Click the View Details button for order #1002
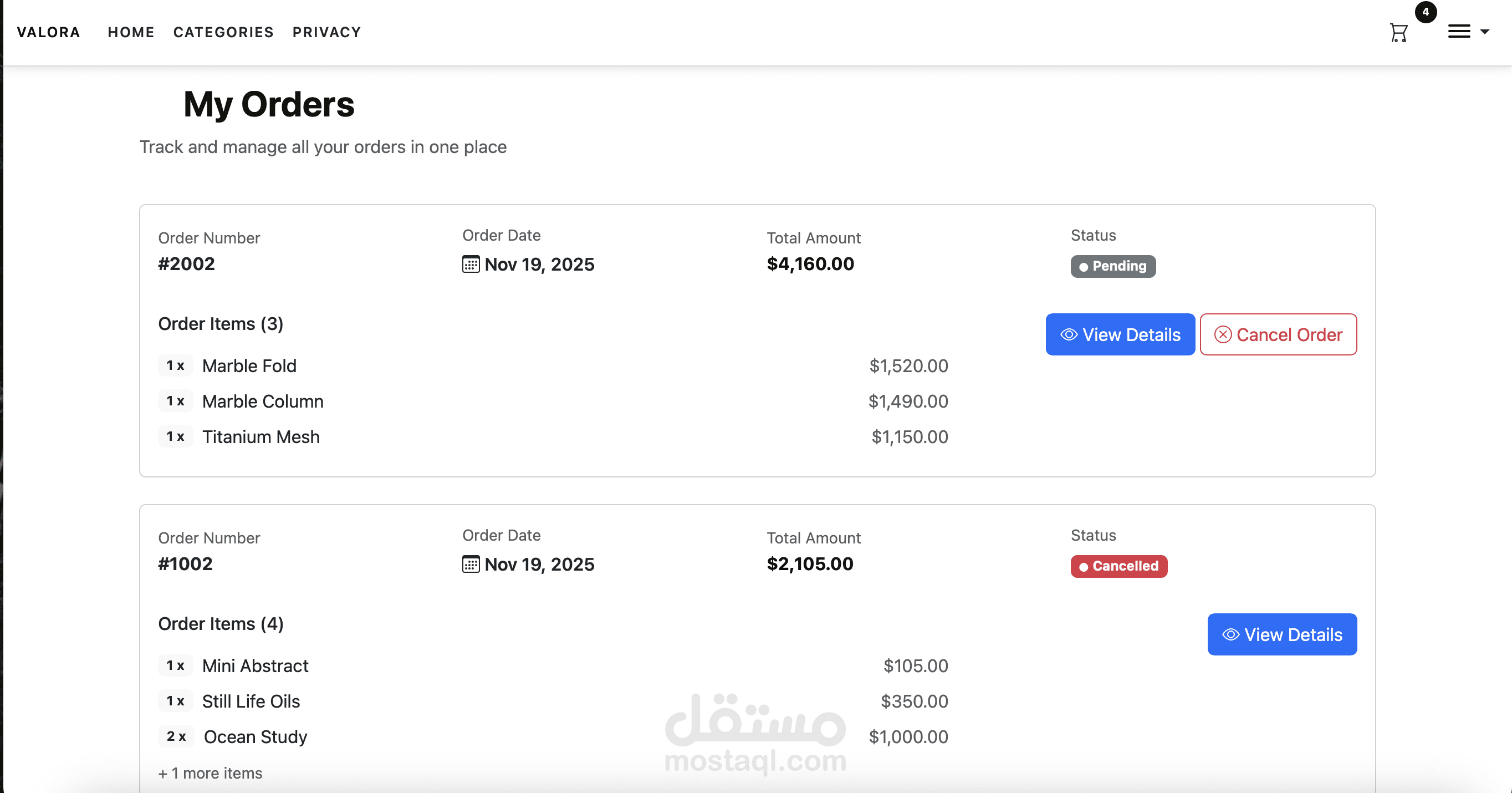Image resolution: width=1512 pixels, height=793 pixels. coord(1281,634)
